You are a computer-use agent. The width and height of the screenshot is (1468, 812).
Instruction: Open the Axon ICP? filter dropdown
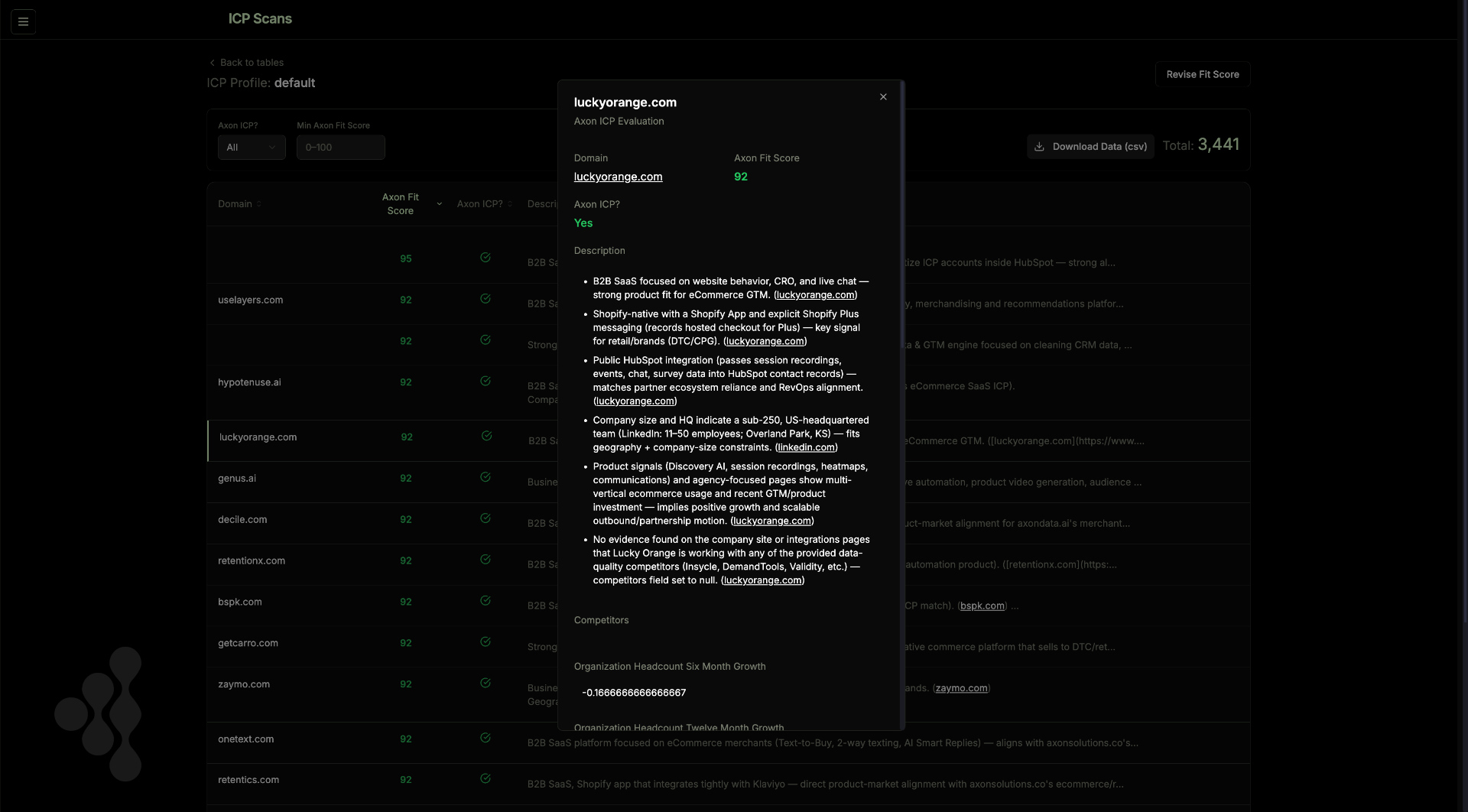[252, 148]
